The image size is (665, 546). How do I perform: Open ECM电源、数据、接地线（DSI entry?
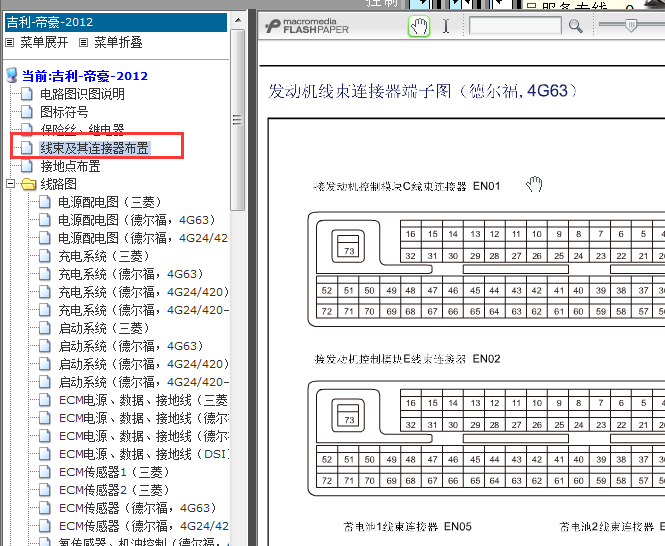[144, 454]
